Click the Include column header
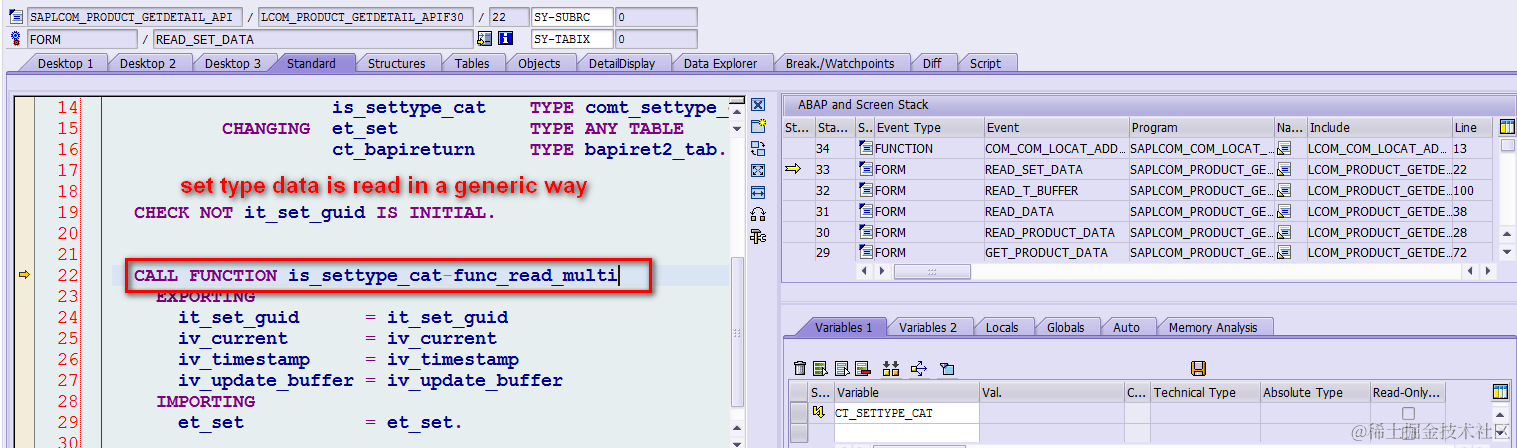The width and height of the screenshot is (1517, 448). 1379,127
